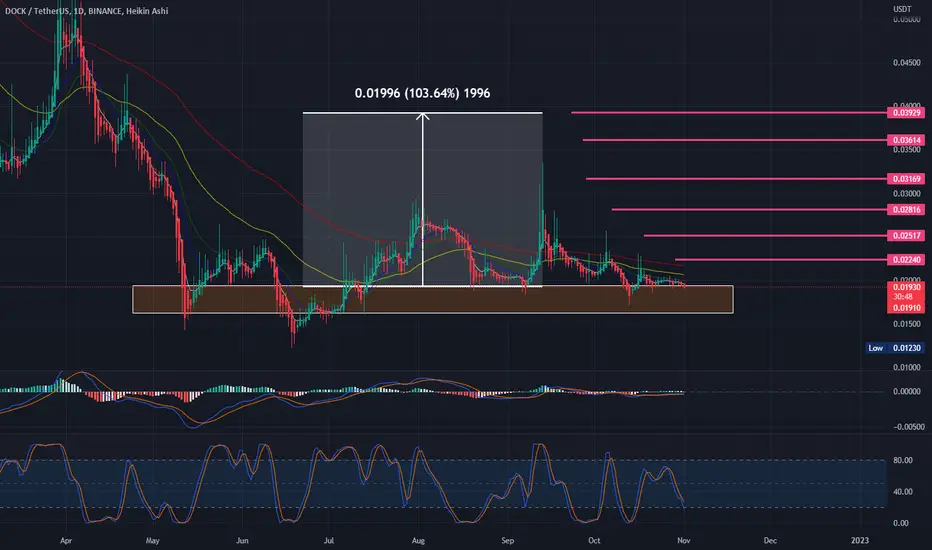
Task: Click the measurement text 0.01996 (103.64%) 1996
Action: (423, 93)
